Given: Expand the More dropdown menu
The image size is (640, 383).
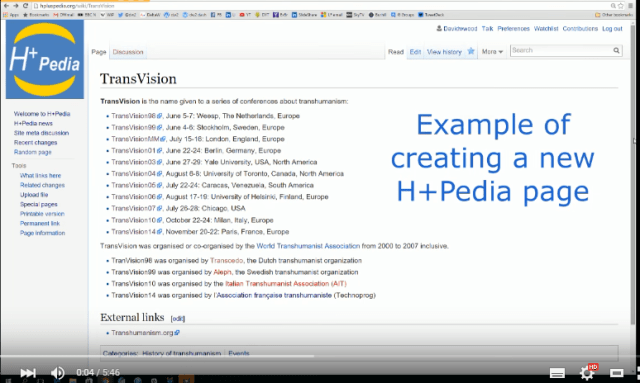Looking at the screenshot, I should [492, 52].
